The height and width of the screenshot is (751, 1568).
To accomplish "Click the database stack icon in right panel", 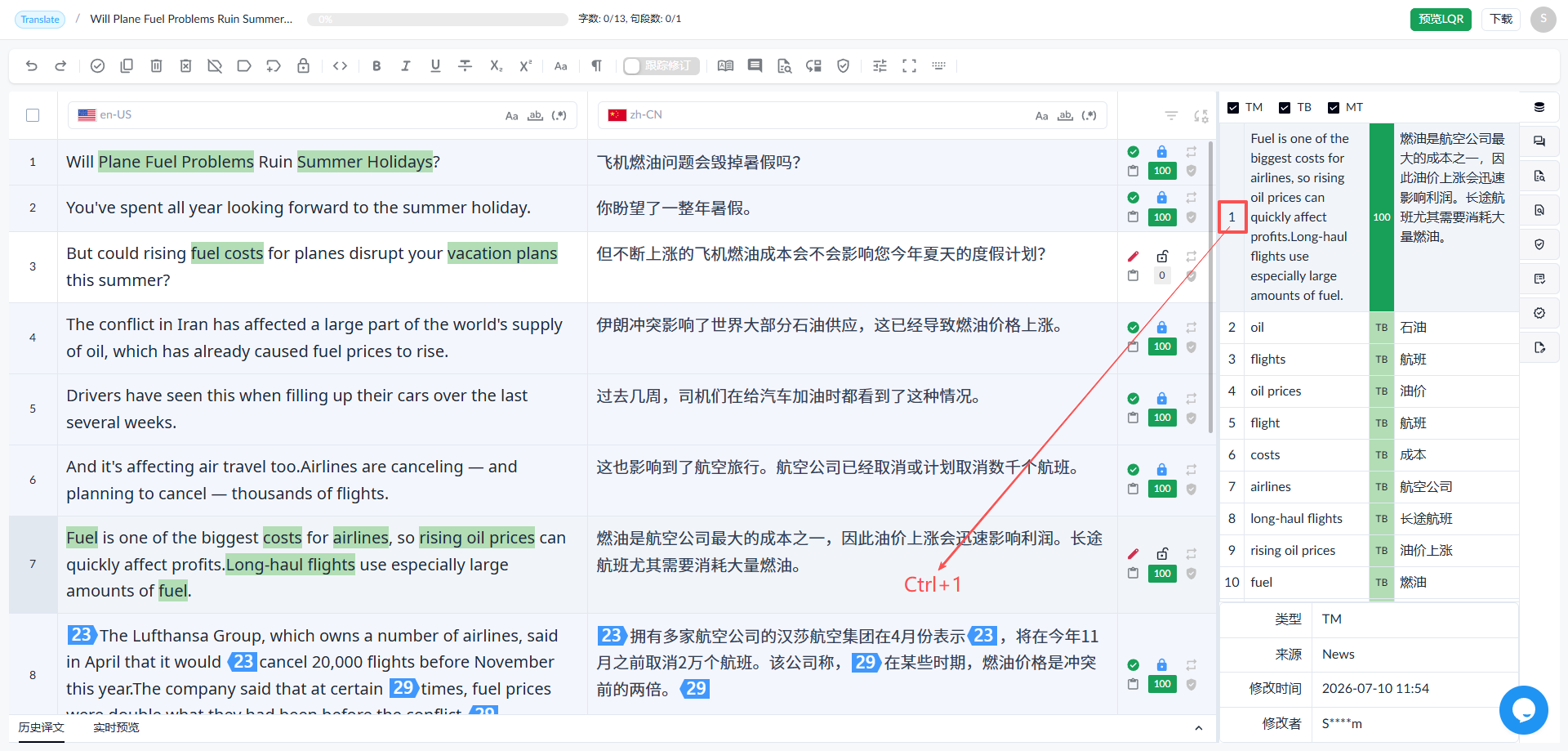I will point(1539,107).
